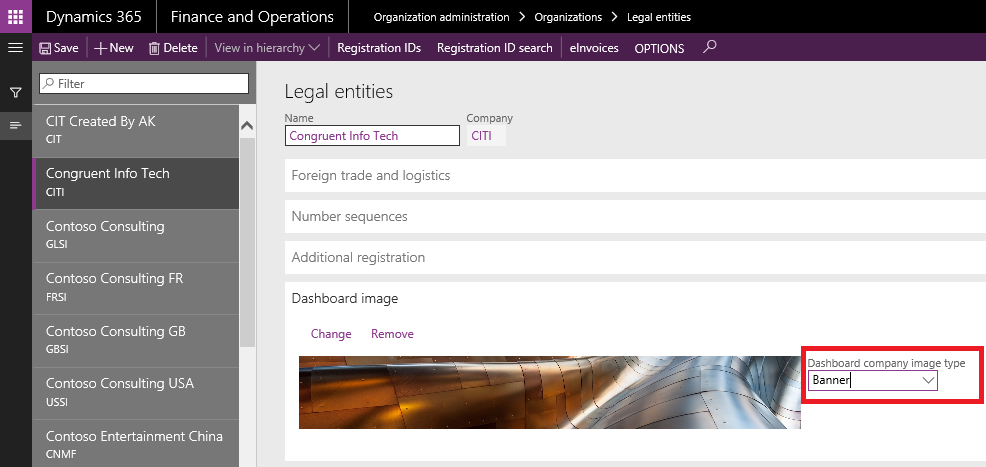Select CIT Created By AK entity
This screenshot has height=467, width=986.
(x=136, y=130)
